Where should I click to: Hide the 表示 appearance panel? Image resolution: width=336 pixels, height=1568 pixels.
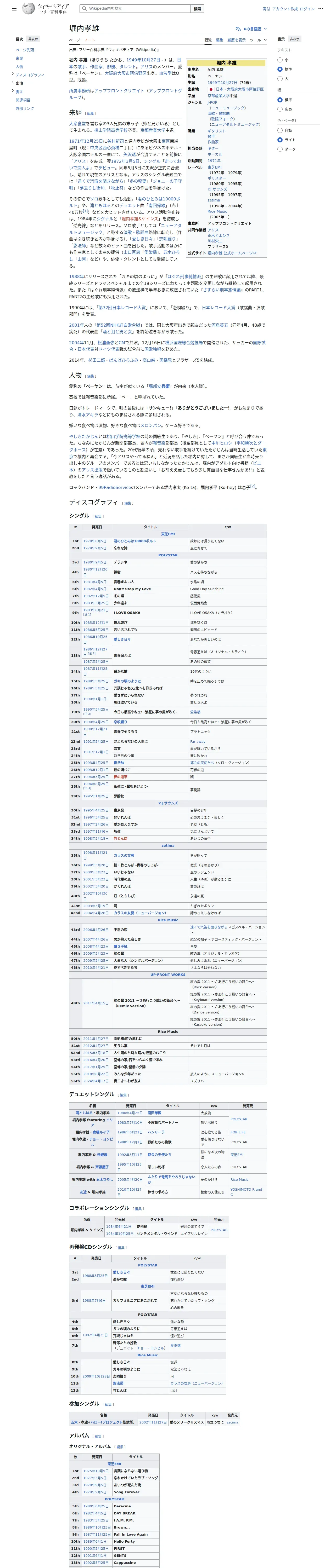[x=295, y=39]
